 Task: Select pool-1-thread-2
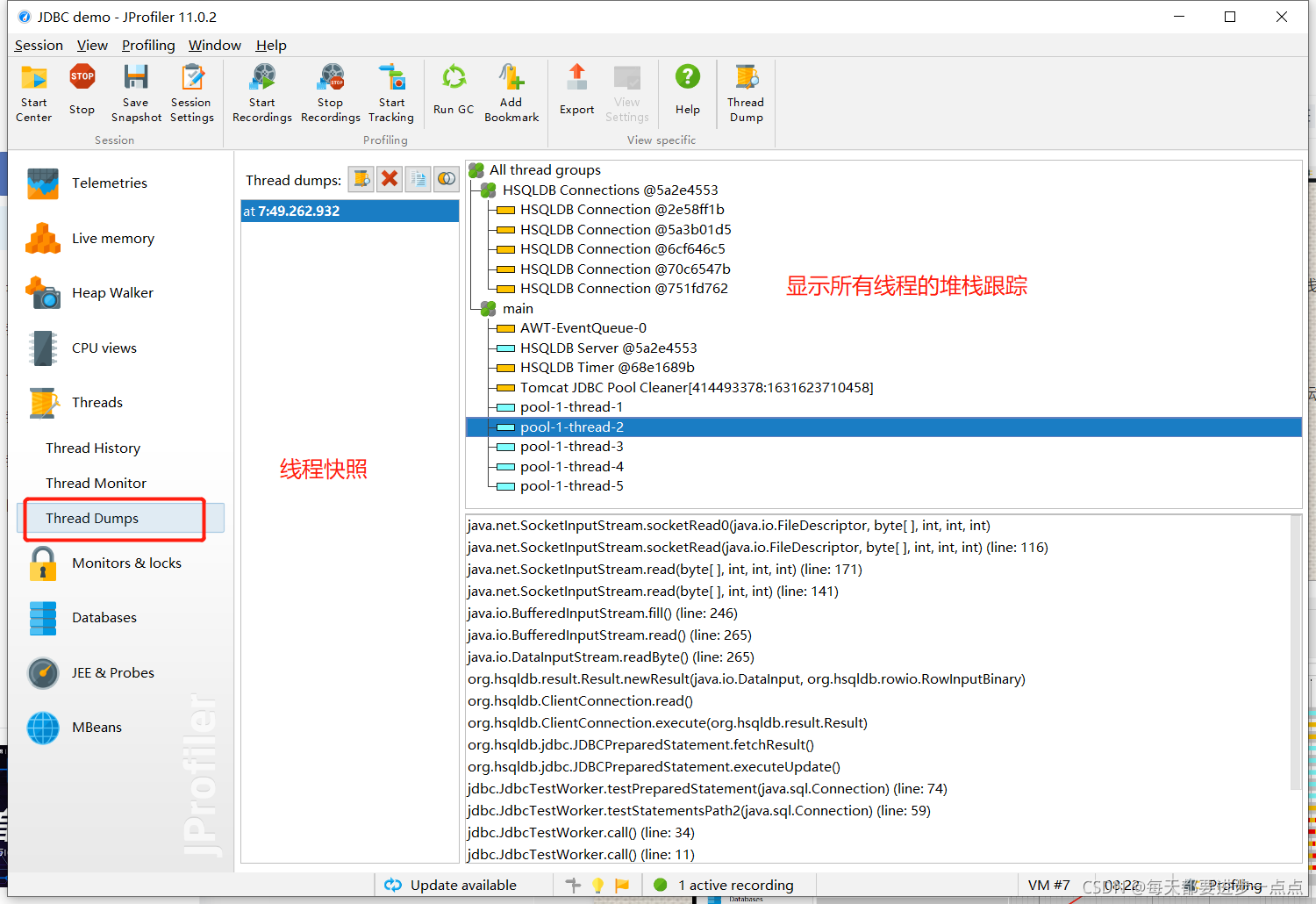pos(883,427)
